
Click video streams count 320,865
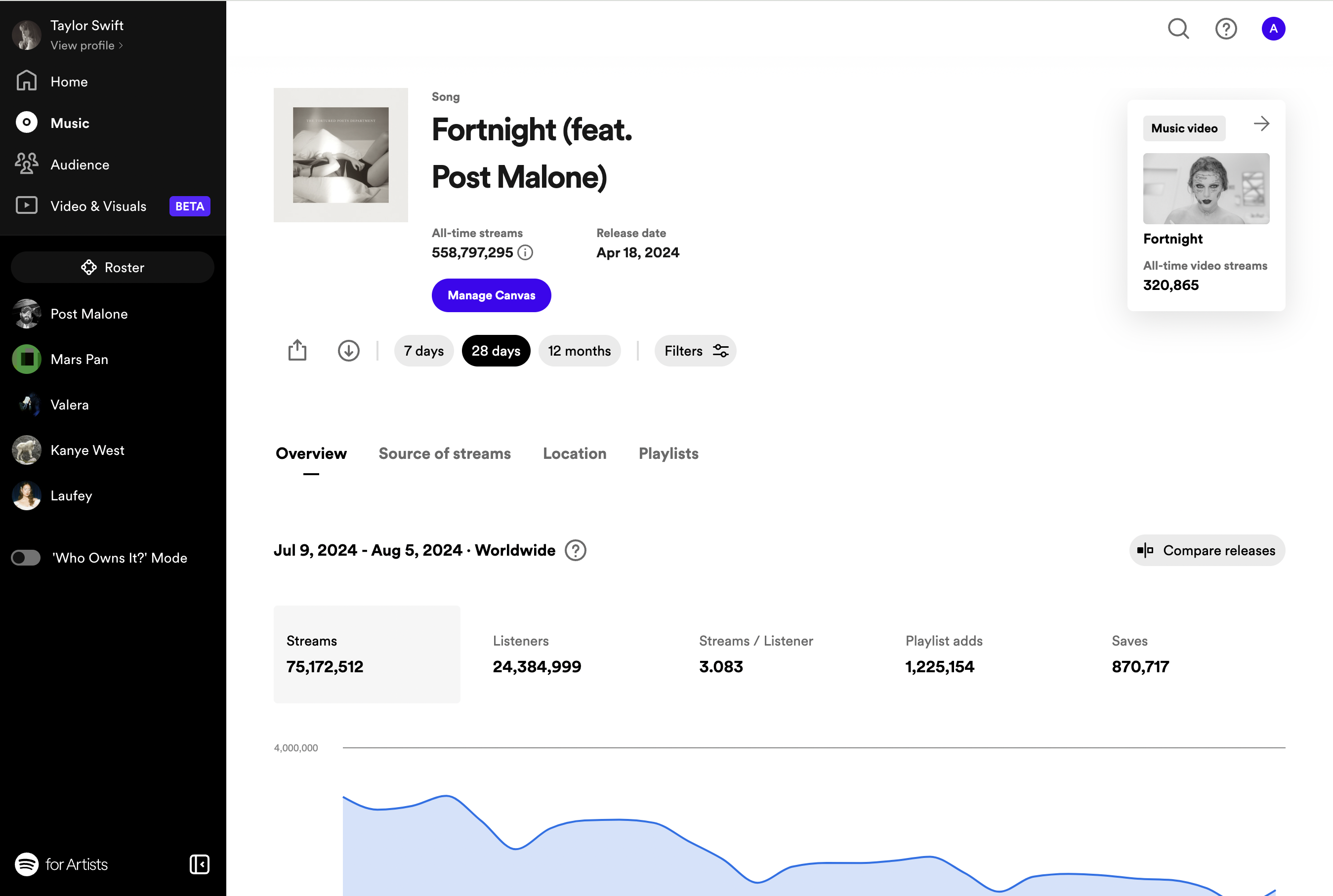tap(1170, 285)
